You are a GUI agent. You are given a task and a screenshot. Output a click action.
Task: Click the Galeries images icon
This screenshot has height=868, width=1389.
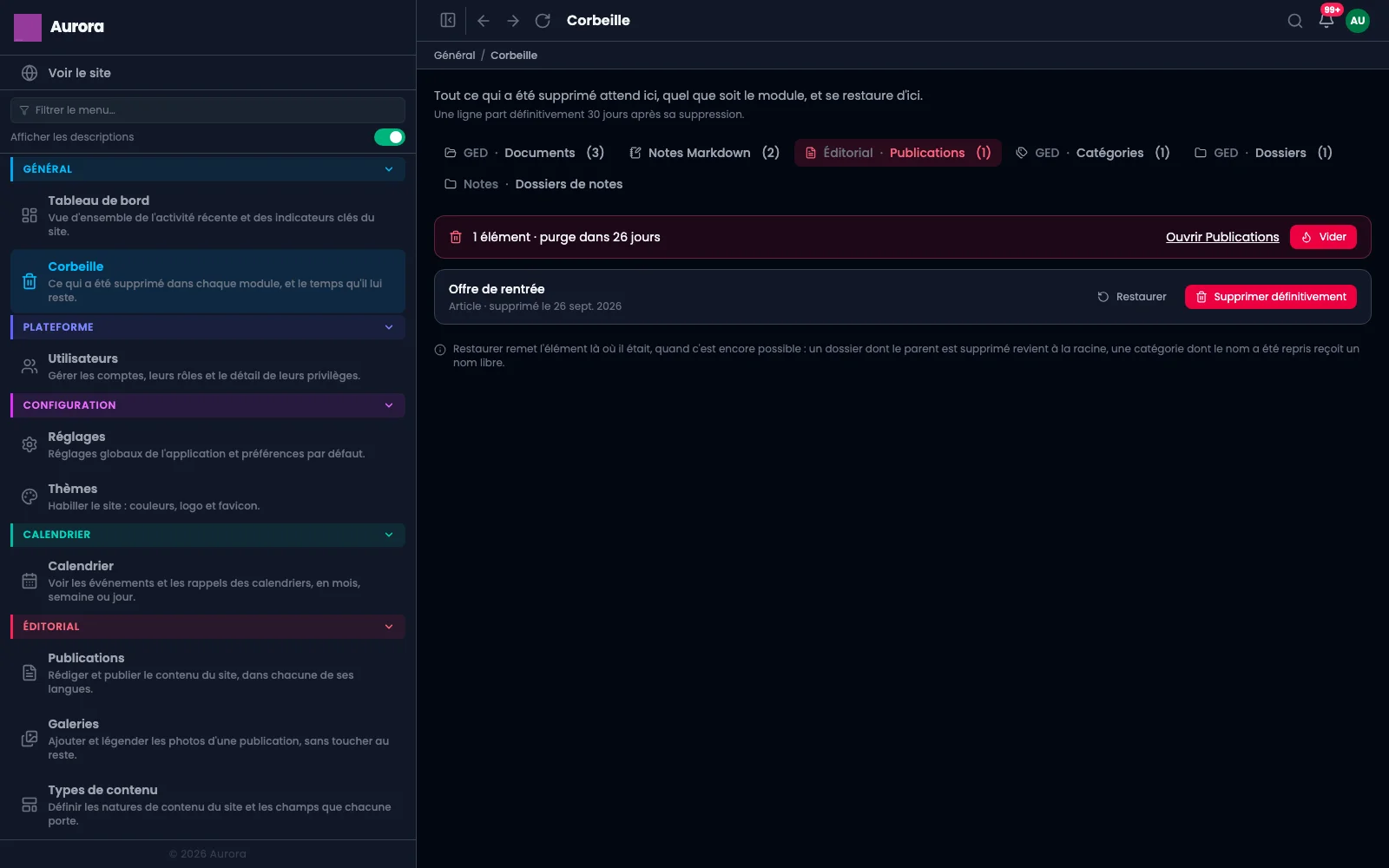pos(30,739)
